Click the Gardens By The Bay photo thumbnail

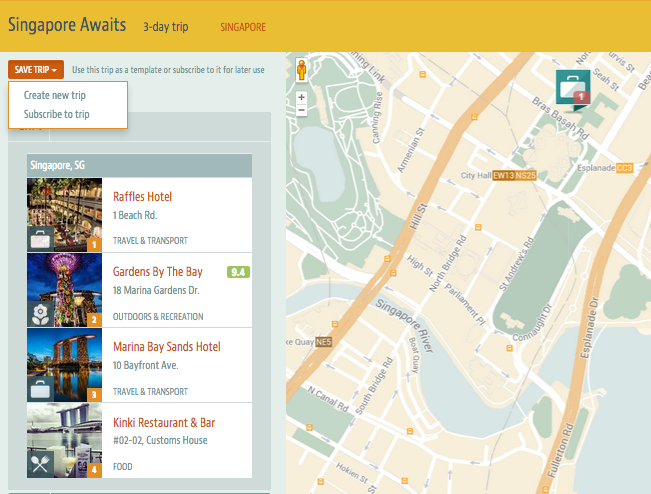(64, 290)
